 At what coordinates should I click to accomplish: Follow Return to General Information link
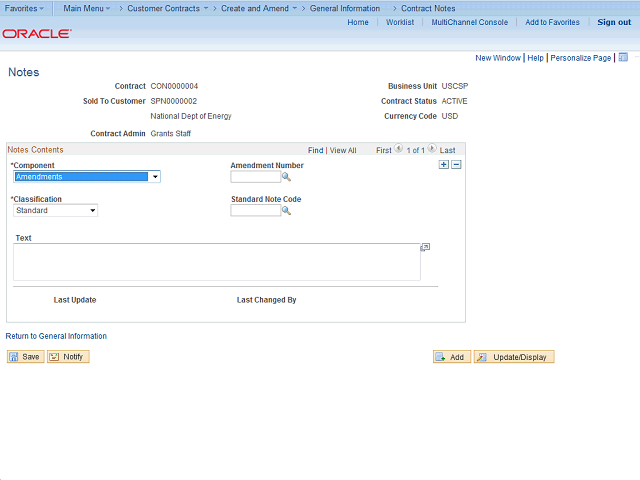click(x=56, y=336)
